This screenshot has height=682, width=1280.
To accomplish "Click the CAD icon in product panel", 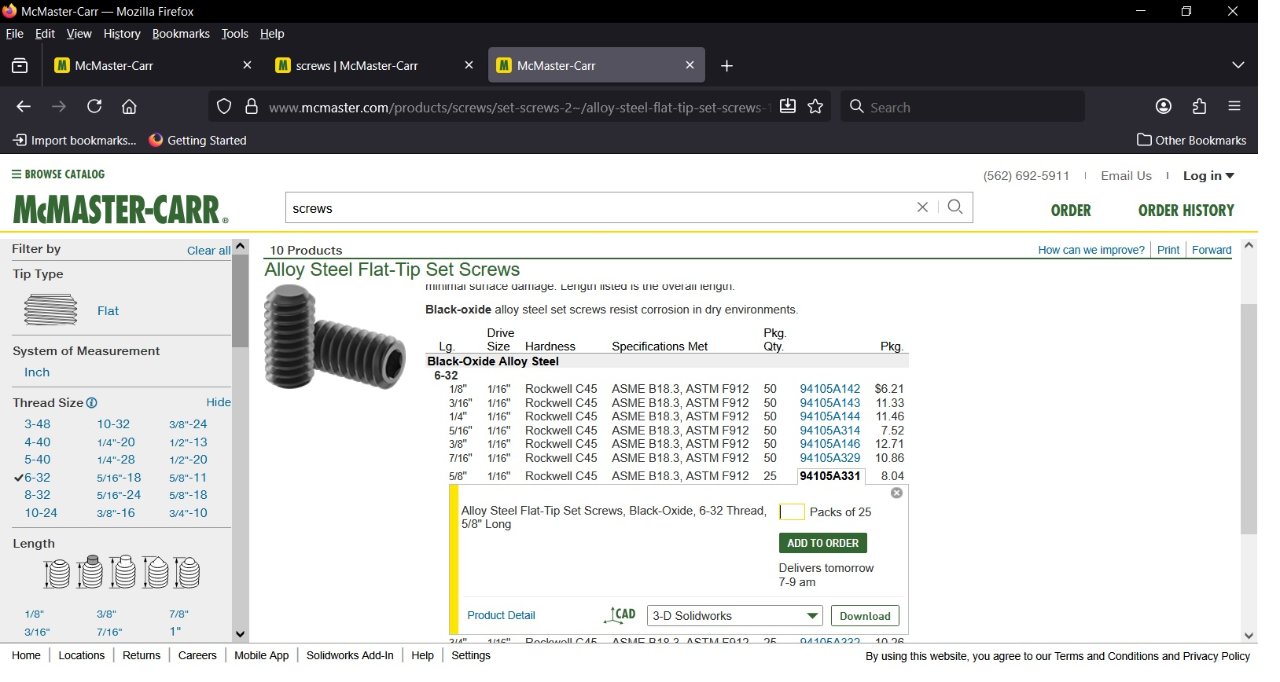I will 620,615.
